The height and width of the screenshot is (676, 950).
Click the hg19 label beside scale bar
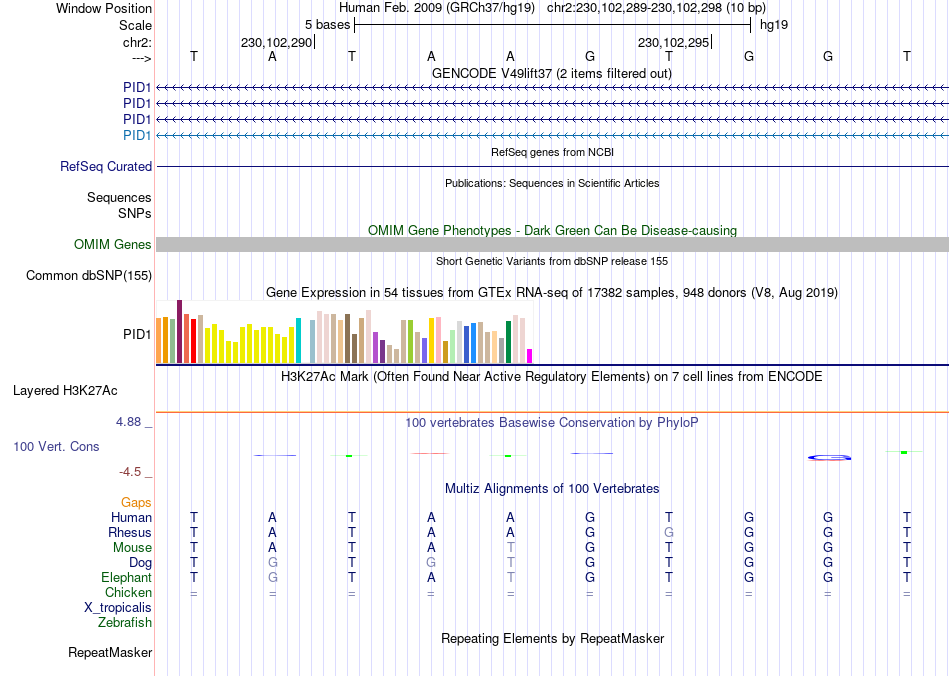[774, 25]
